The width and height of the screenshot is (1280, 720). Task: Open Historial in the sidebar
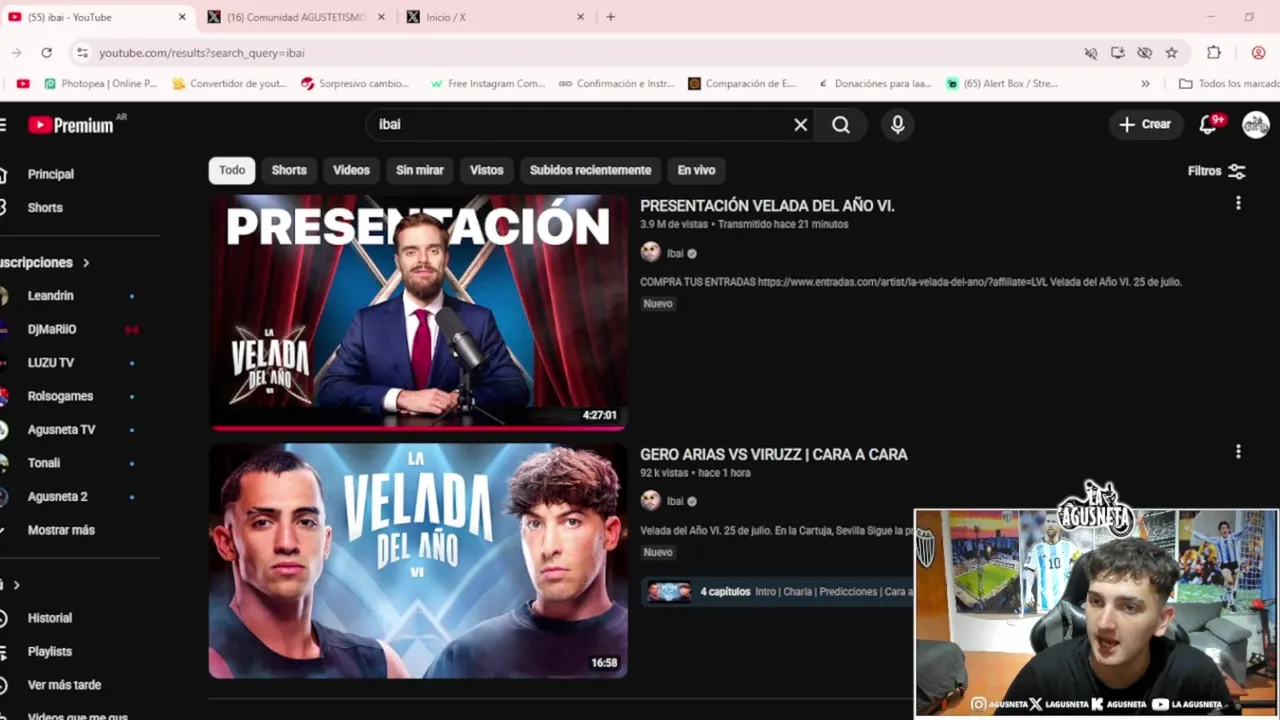tap(50, 618)
